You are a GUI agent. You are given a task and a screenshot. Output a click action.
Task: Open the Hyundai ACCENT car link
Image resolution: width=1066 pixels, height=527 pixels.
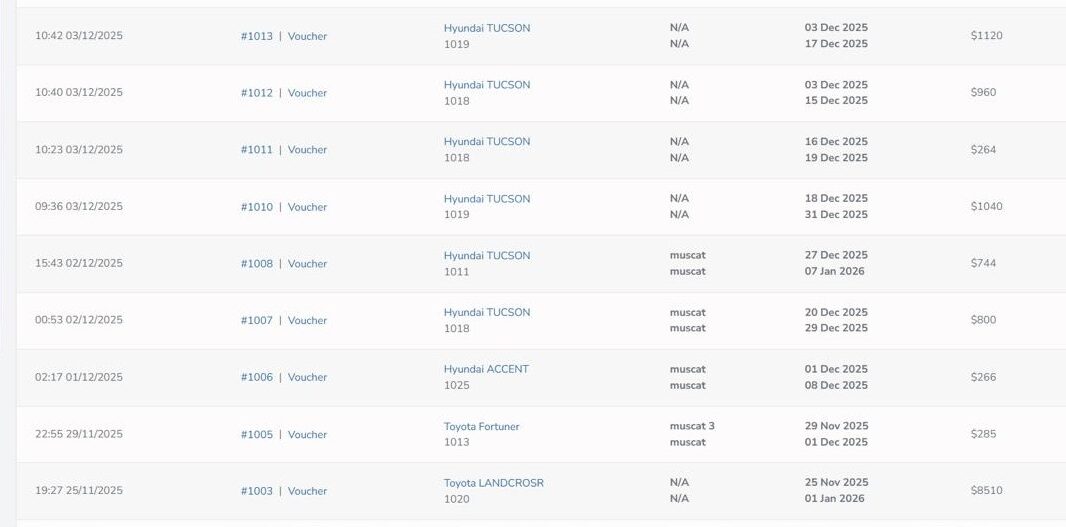pyautogui.click(x=486, y=369)
